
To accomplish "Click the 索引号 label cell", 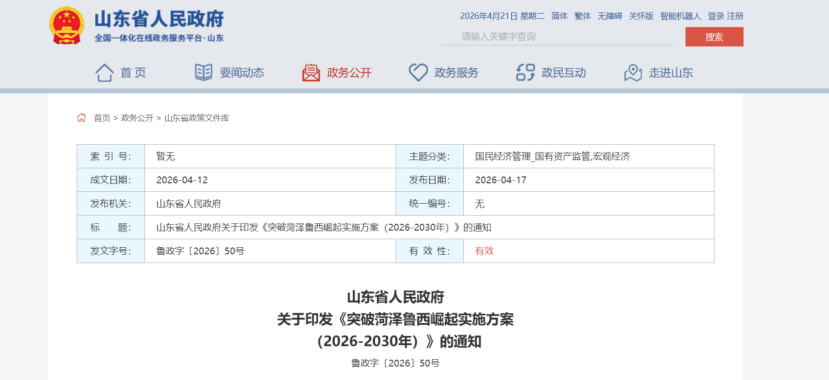I will tap(111, 156).
